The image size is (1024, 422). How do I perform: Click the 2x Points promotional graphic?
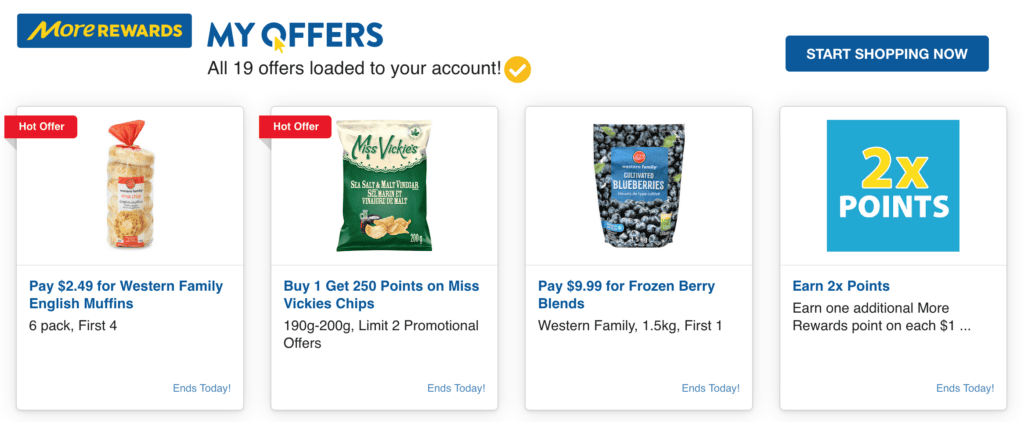893,186
